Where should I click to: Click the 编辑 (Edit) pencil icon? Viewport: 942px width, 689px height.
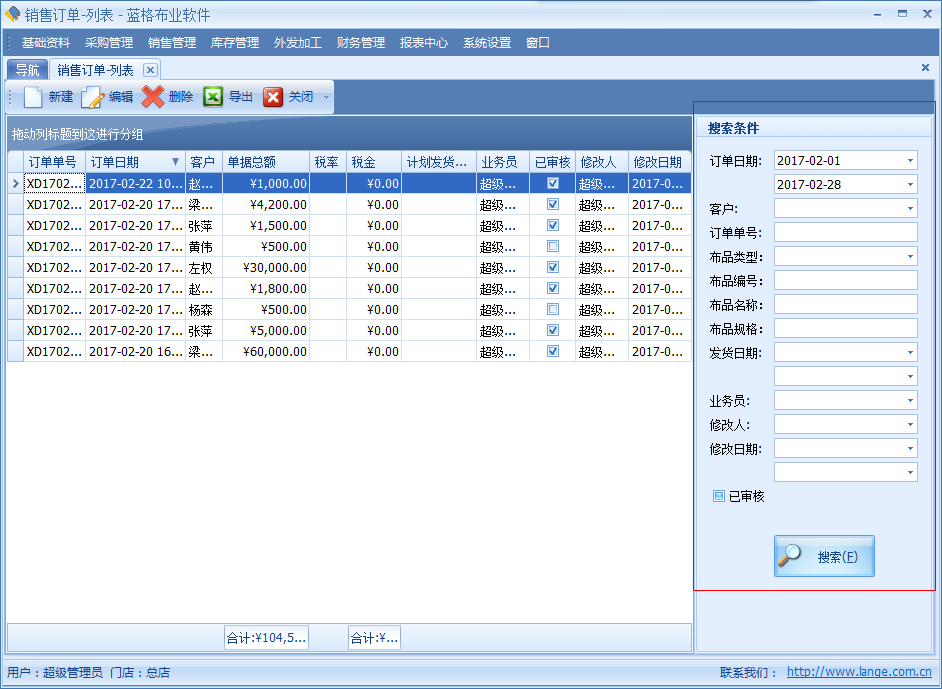coord(93,97)
